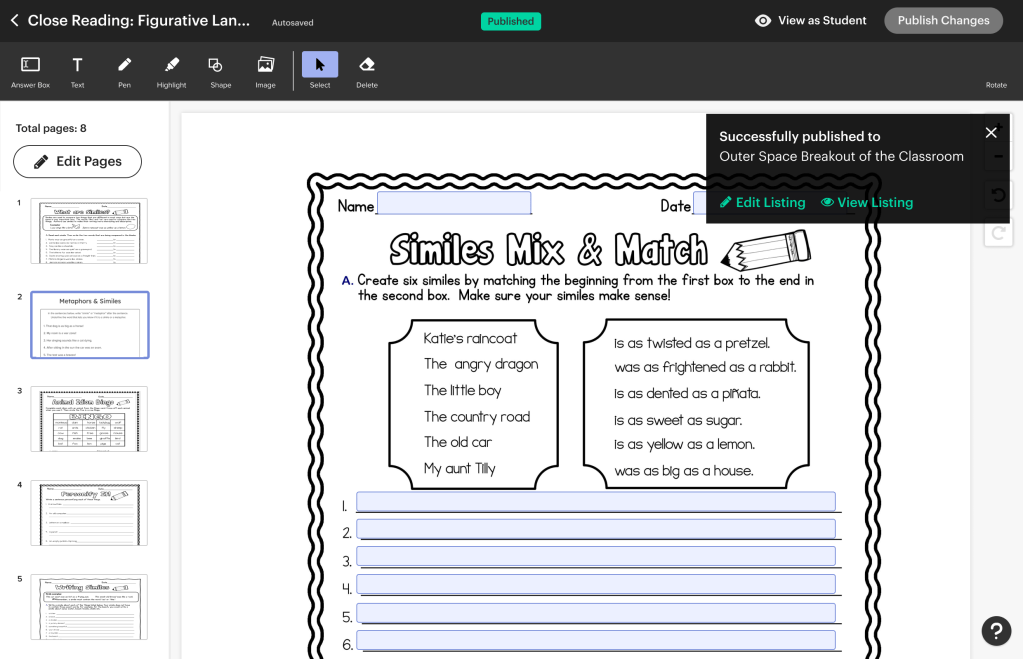Click answer box for line 1

pyautogui.click(x=595, y=502)
